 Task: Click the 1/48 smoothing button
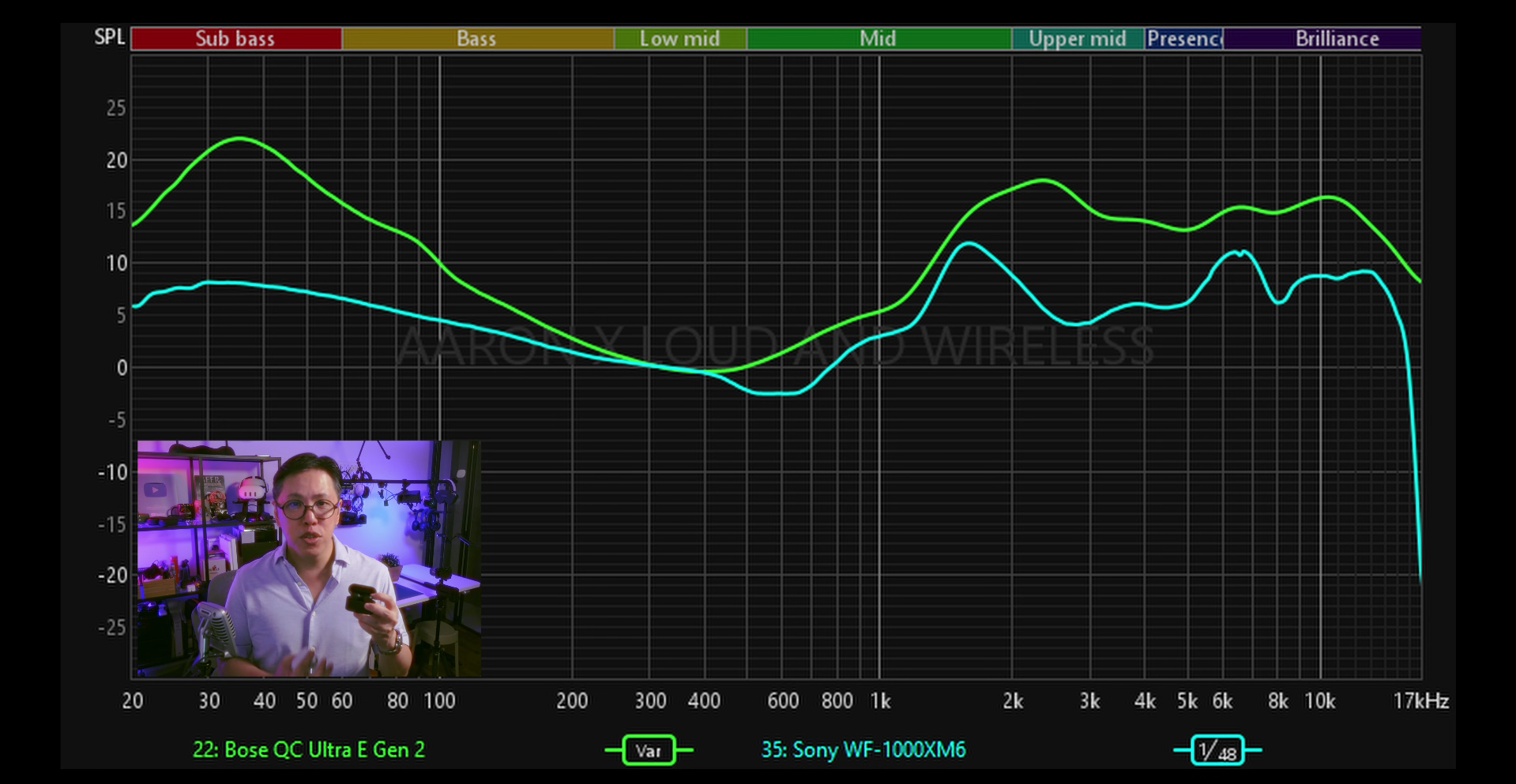click(x=1217, y=750)
